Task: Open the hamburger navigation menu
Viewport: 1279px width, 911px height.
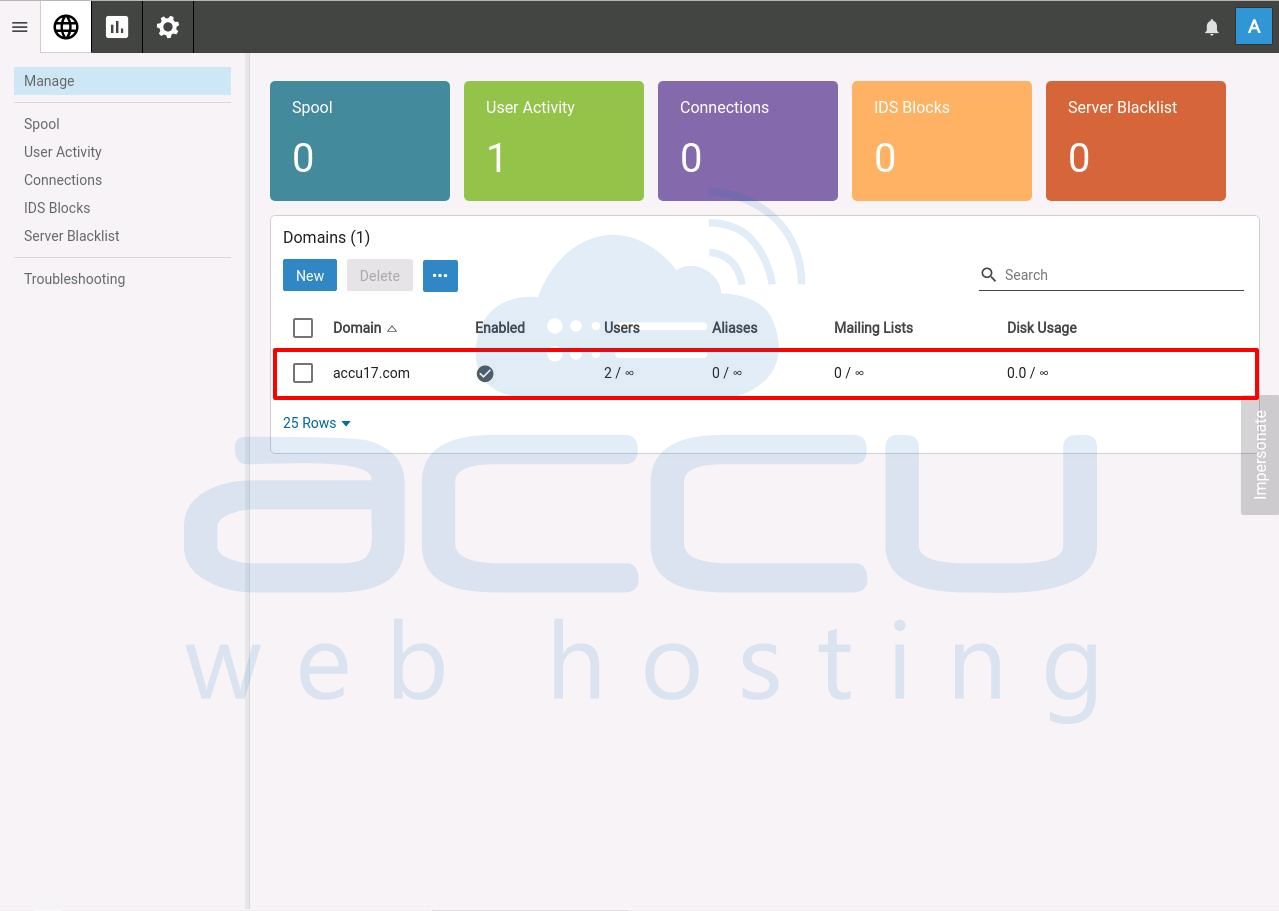Action: [x=20, y=27]
